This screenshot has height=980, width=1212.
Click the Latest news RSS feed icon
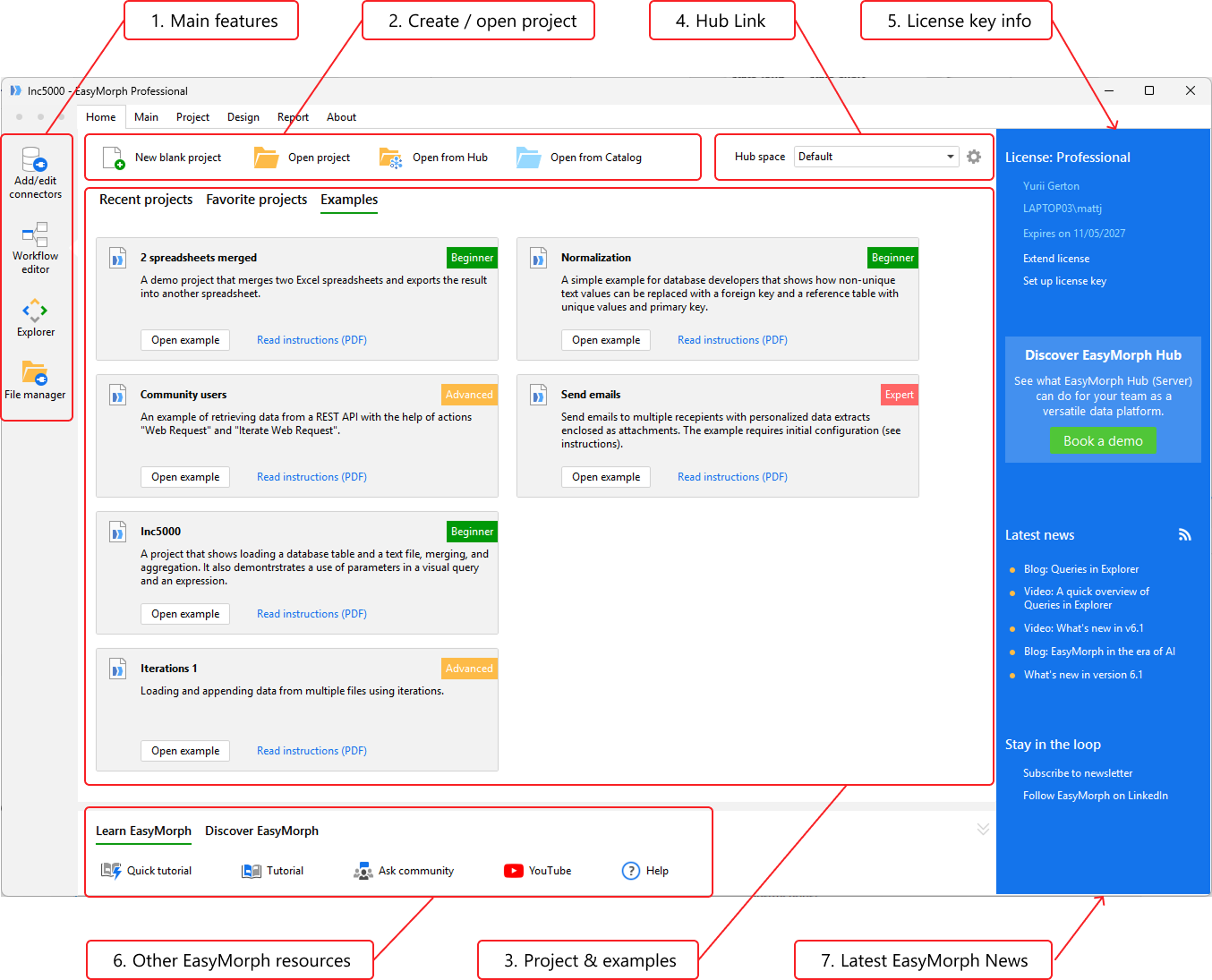pos(1185,534)
